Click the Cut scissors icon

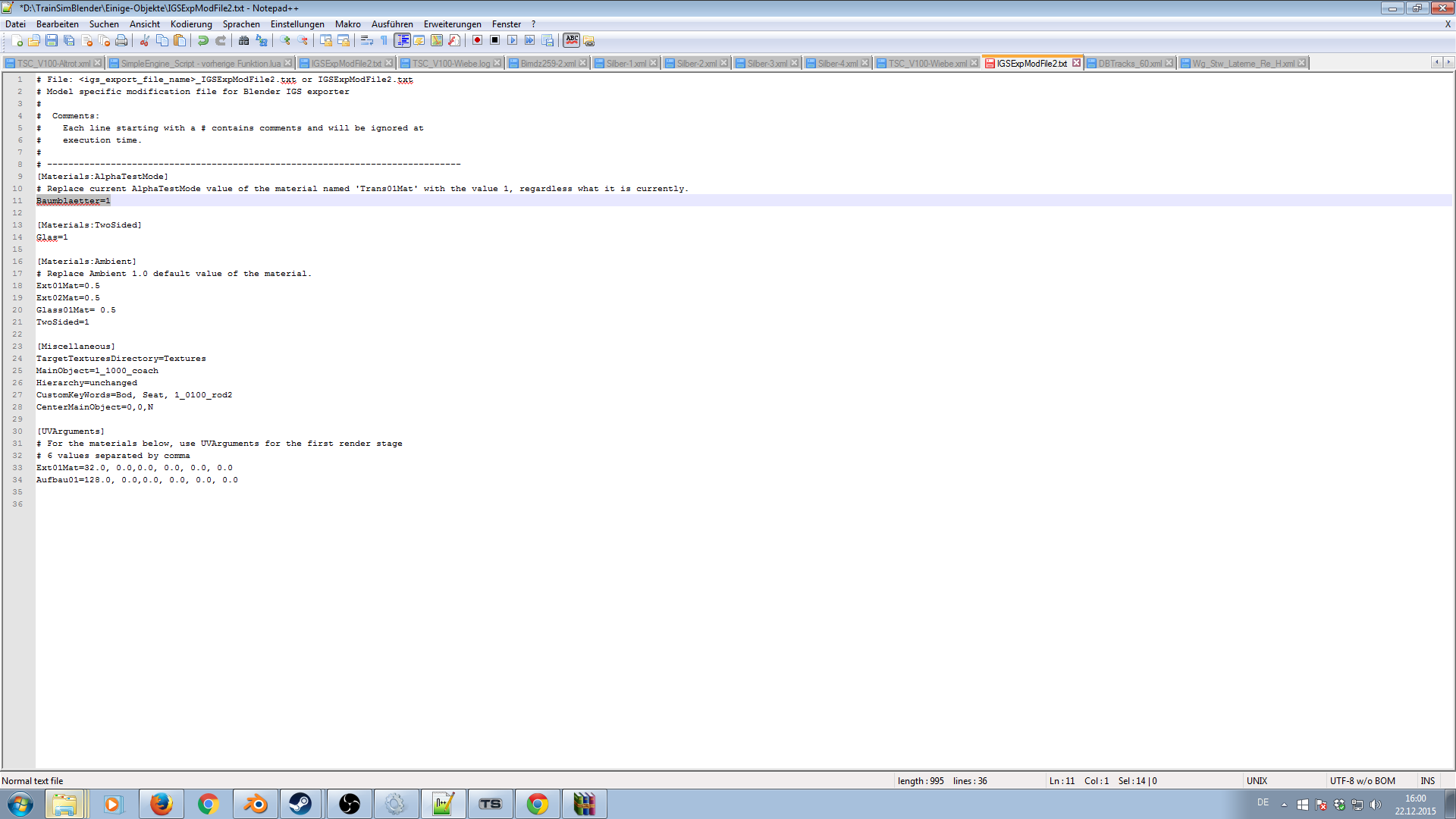click(x=144, y=41)
